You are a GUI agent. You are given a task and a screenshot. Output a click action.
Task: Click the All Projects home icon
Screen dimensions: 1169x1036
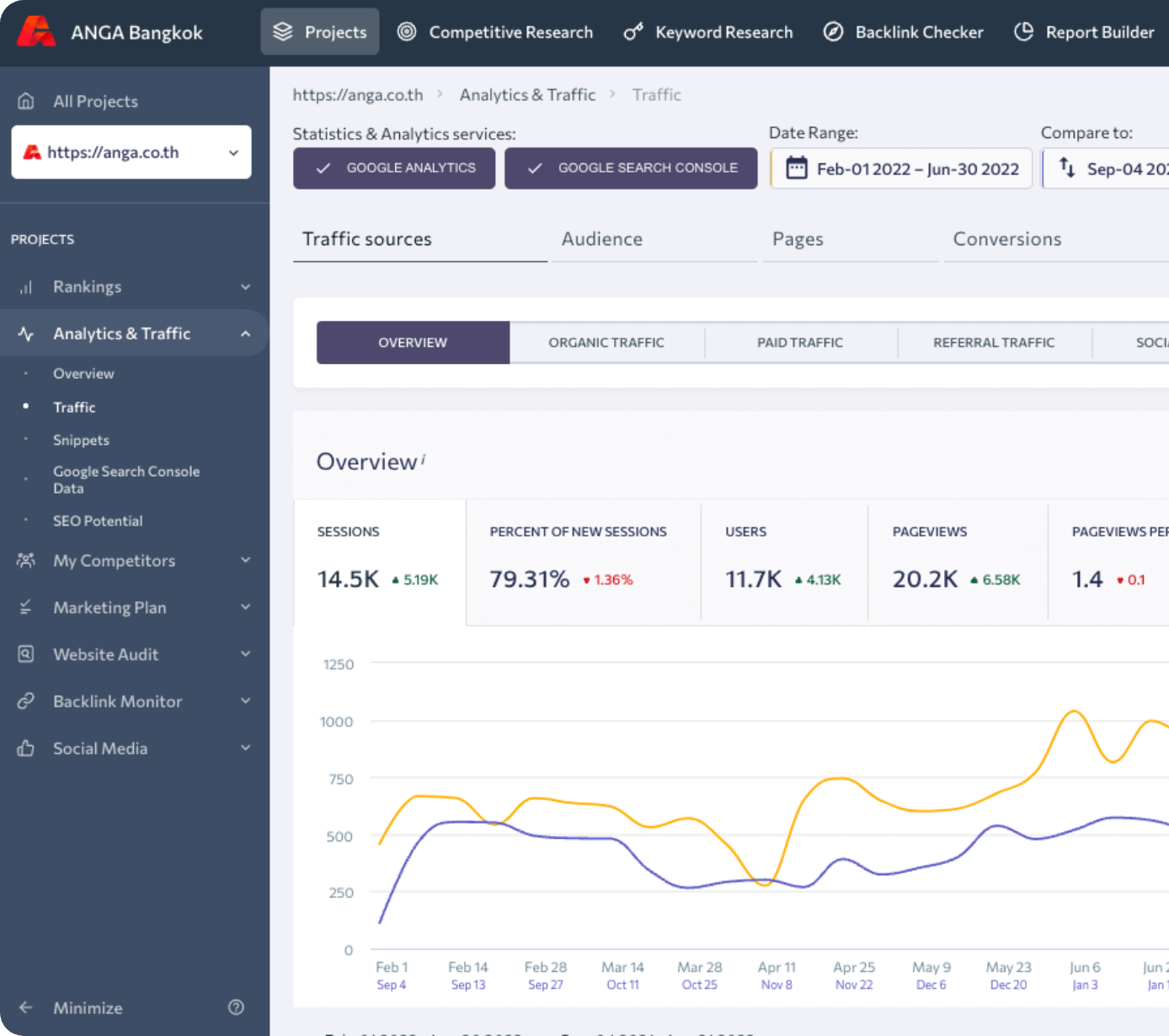click(26, 101)
